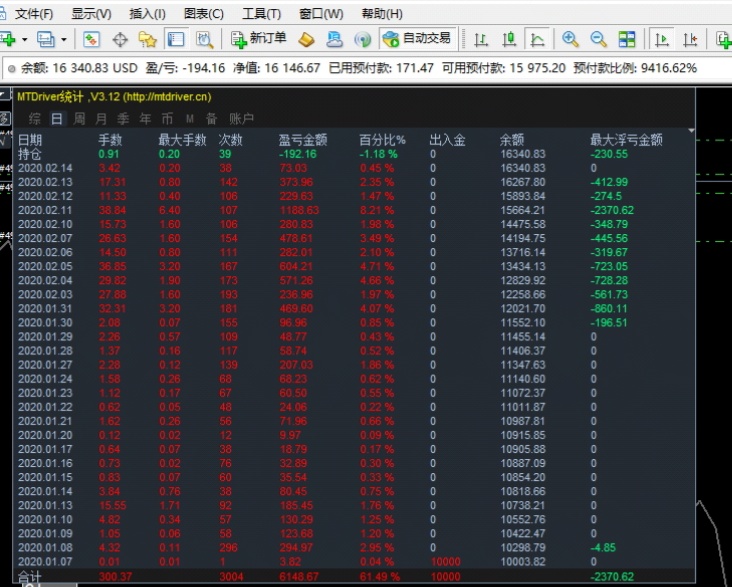The image size is (732, 587).
Task: Click the 新订单 new order button
Action: 259,39
